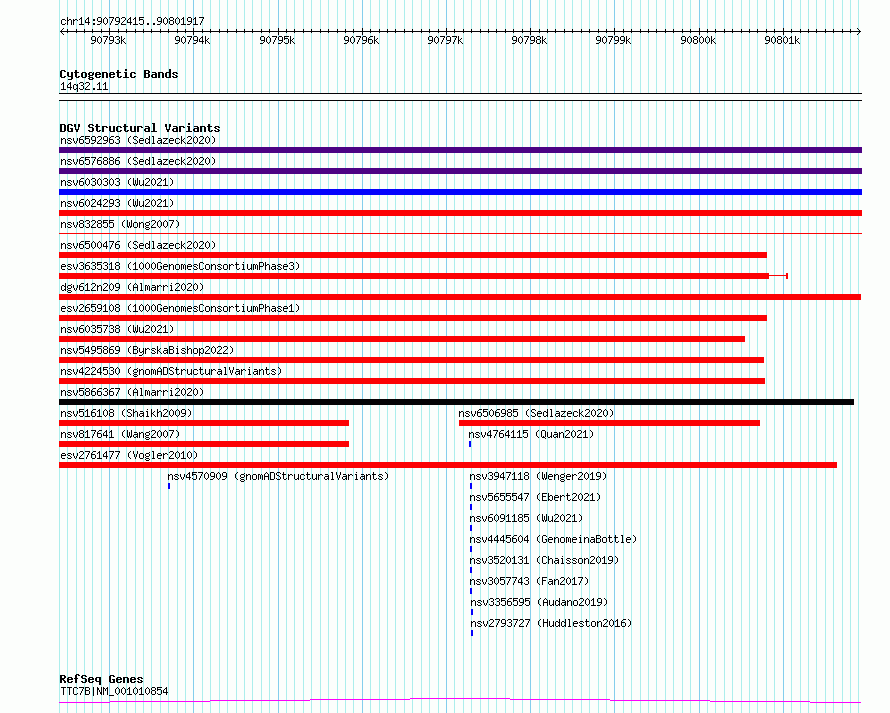Open nsv6035738 (Wu2021) variant
The width and height of the screenshot is (890, 713).
click(x=117, y=329)
